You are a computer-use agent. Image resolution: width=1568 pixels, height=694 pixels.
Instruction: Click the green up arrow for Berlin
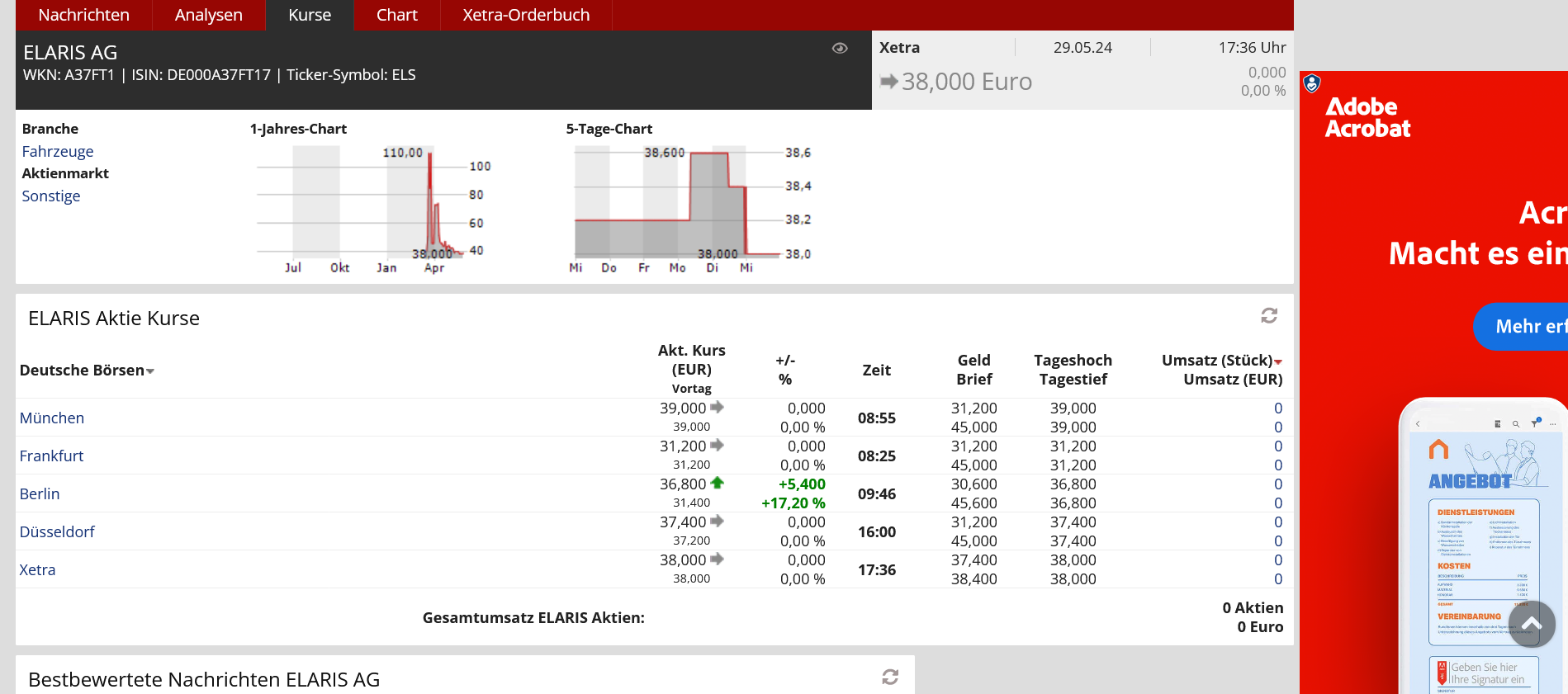(717, 484)
